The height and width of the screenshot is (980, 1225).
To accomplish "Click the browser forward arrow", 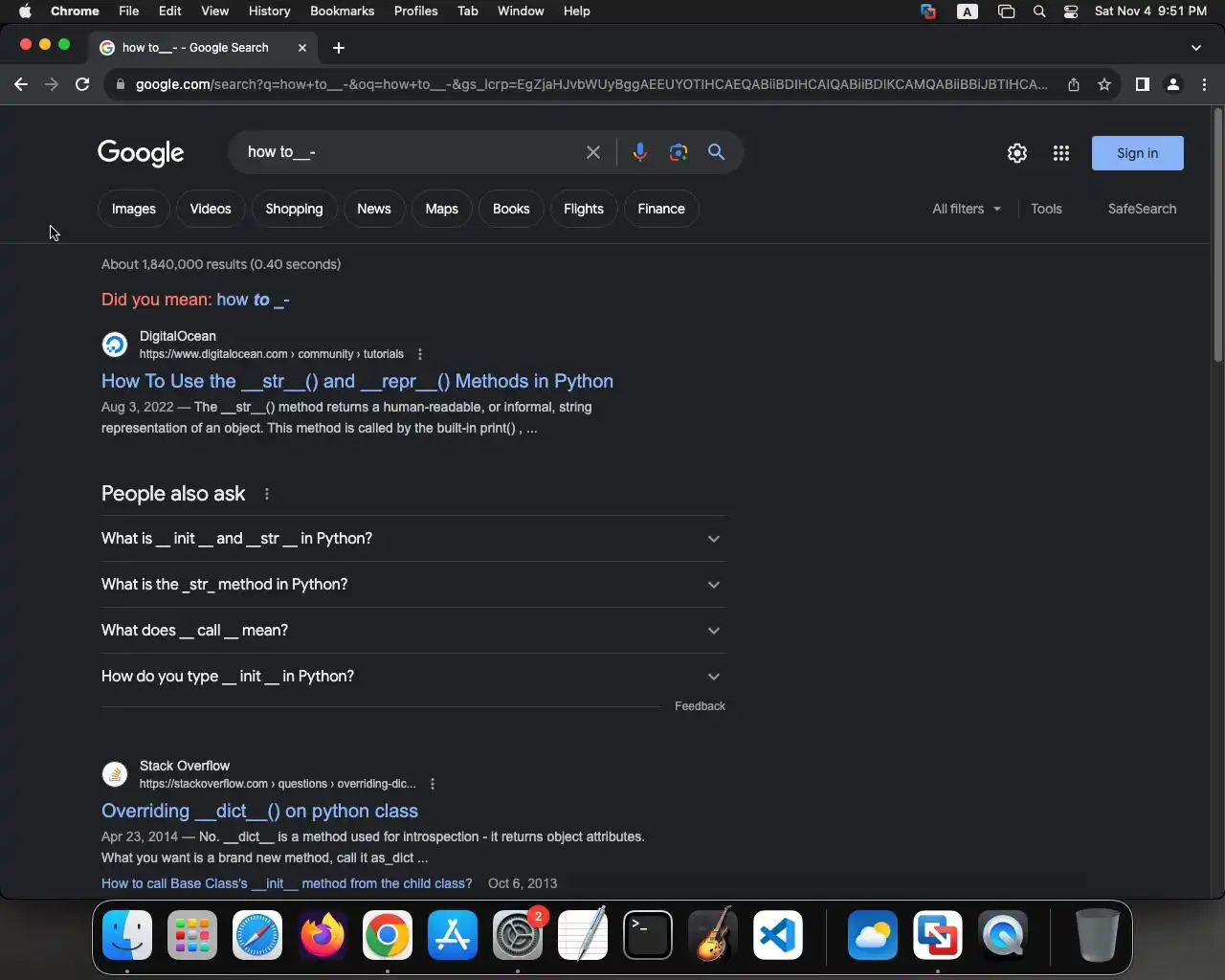I will (52, 84).
